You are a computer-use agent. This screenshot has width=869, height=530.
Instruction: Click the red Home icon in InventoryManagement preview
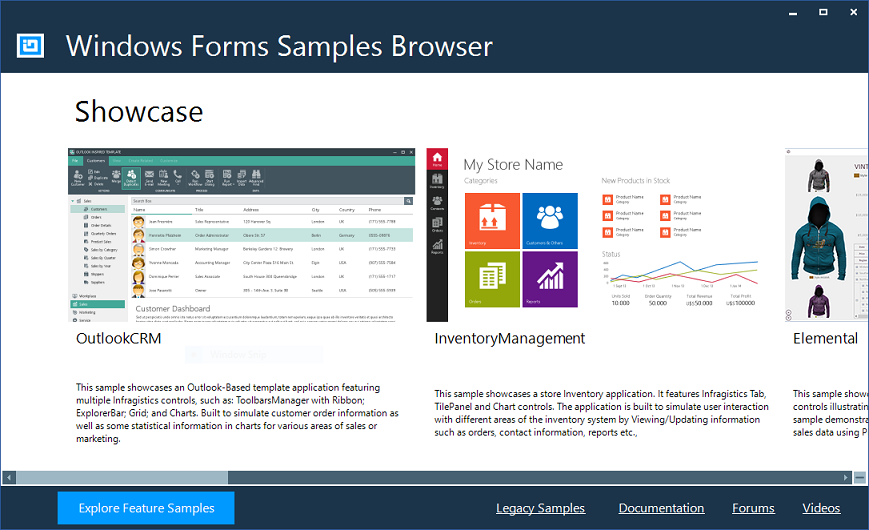[x=437, y=160]
